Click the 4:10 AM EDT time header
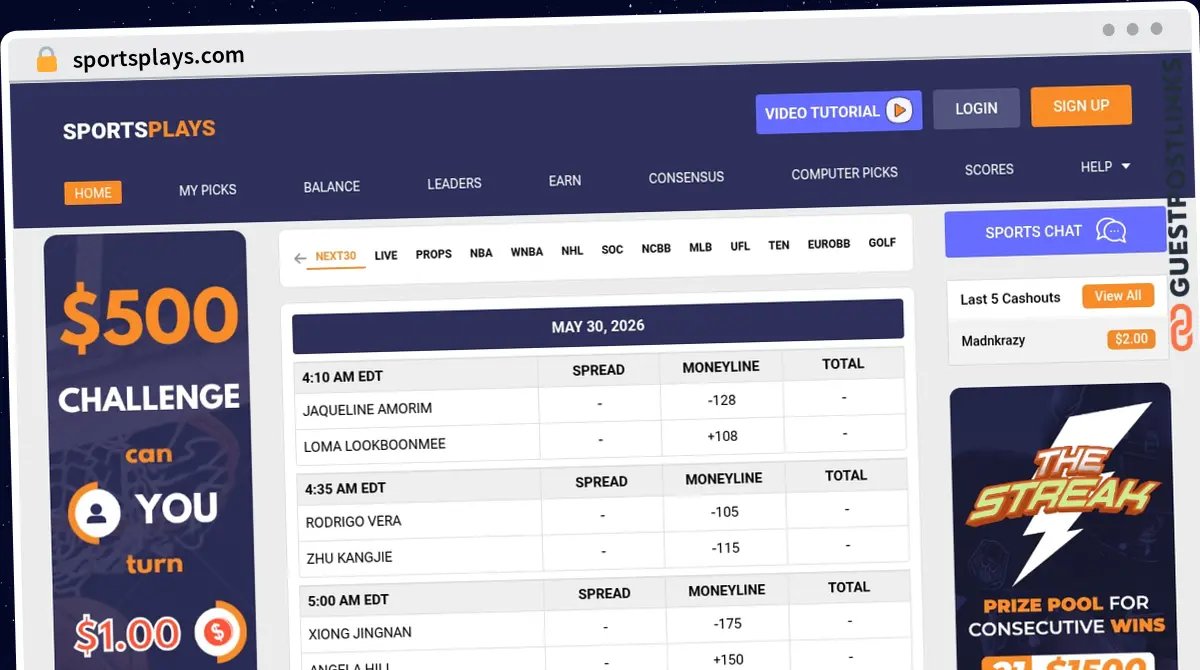Image resolution: width=1200 pixels, height=670 pixels. coord(343,377)
